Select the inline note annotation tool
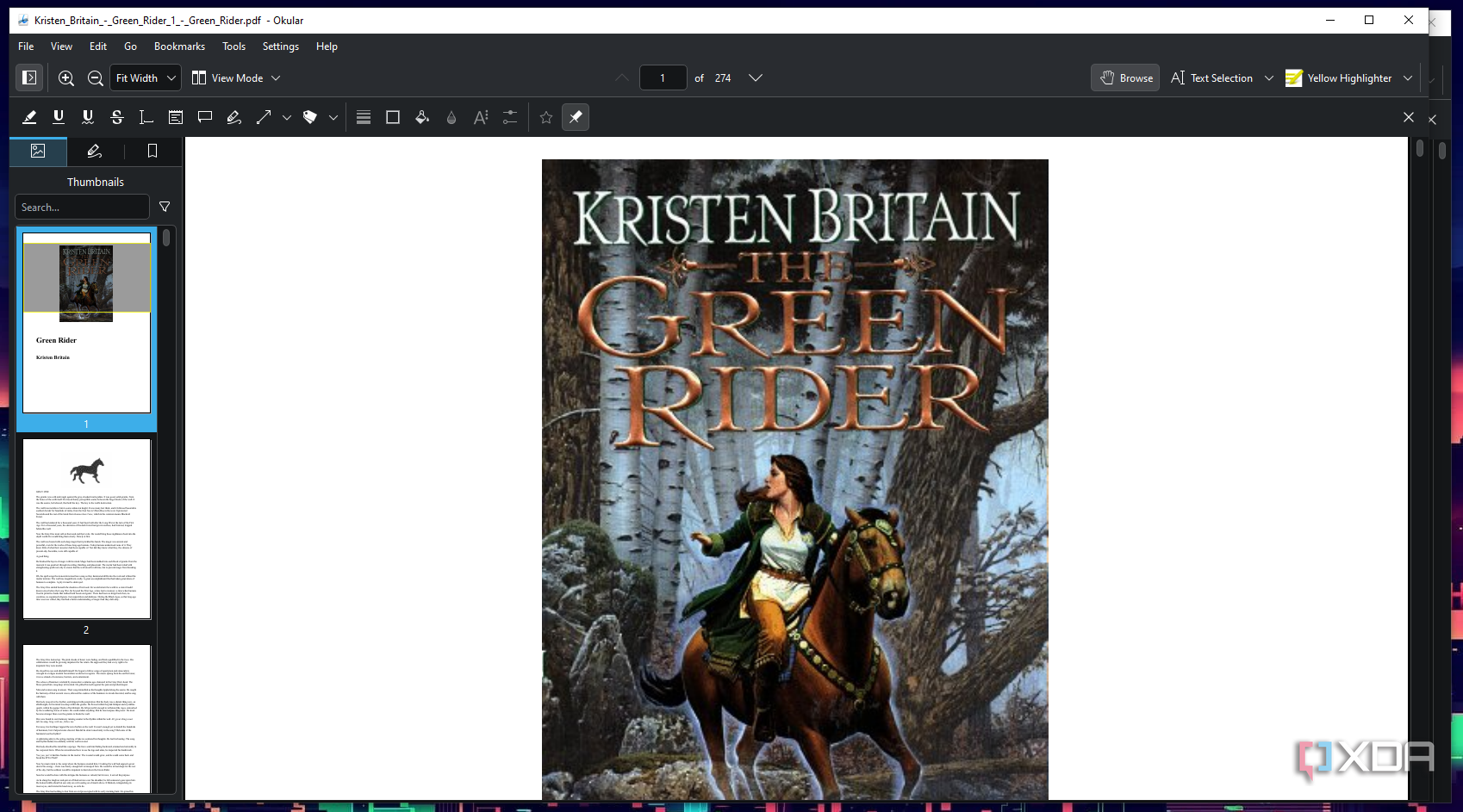The width and height of the screenshot is (1463, 812). pos(176,117)
